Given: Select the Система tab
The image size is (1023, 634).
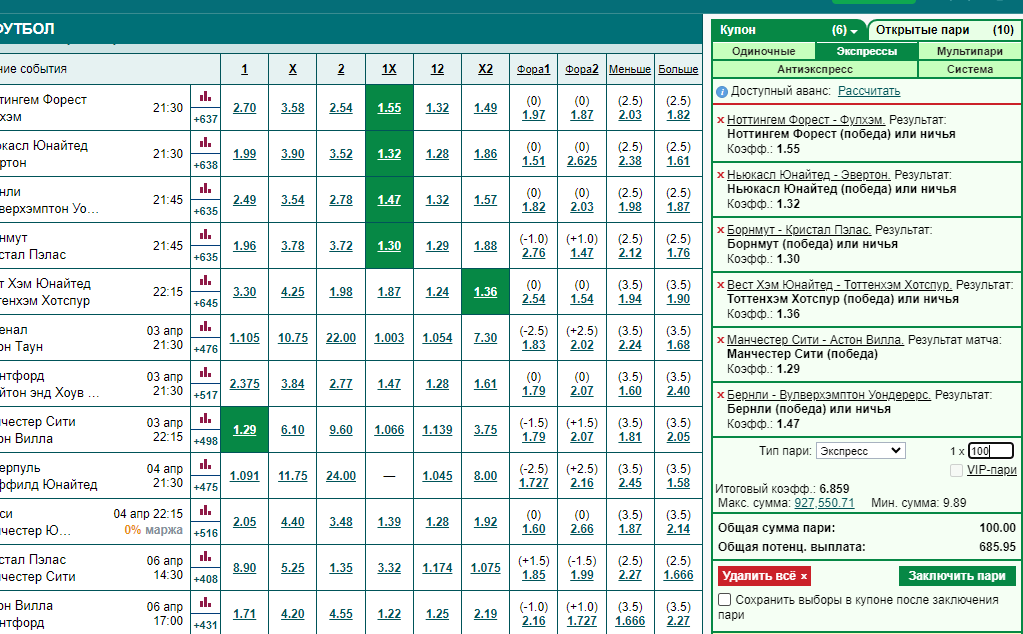Looking at the screenshot, I should [970, 69].
